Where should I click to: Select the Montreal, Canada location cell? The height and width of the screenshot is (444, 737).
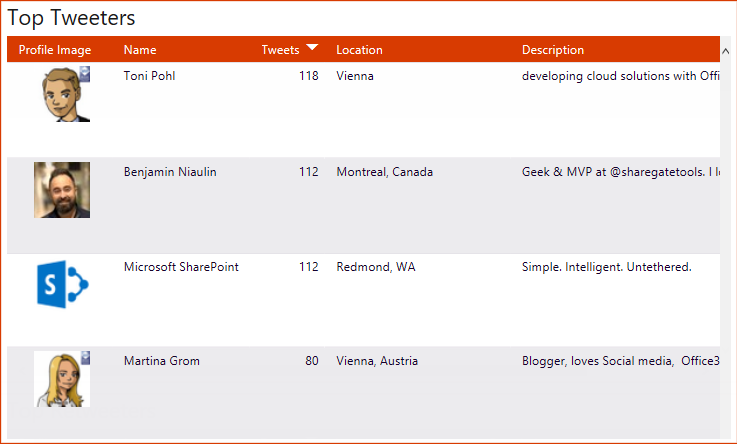(384, 172)
